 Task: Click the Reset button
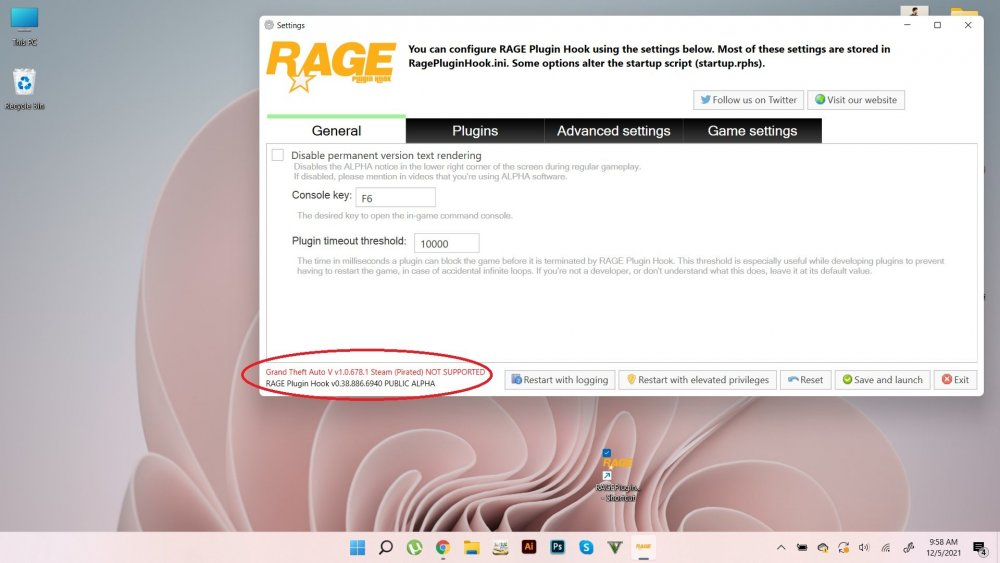tap(805, 379)
